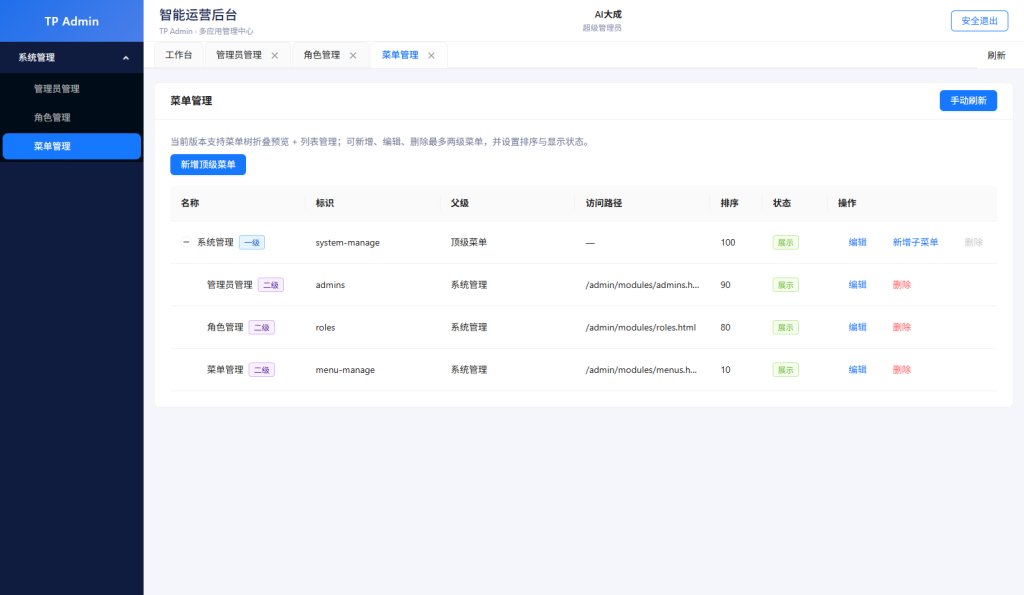Close the 角色管理 tab

click(353, 56)
